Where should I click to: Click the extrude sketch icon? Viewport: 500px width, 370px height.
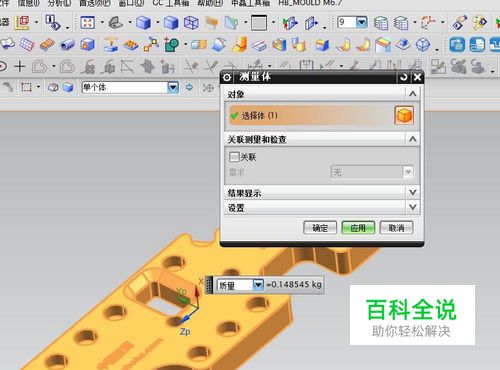[x=111, y=45]
